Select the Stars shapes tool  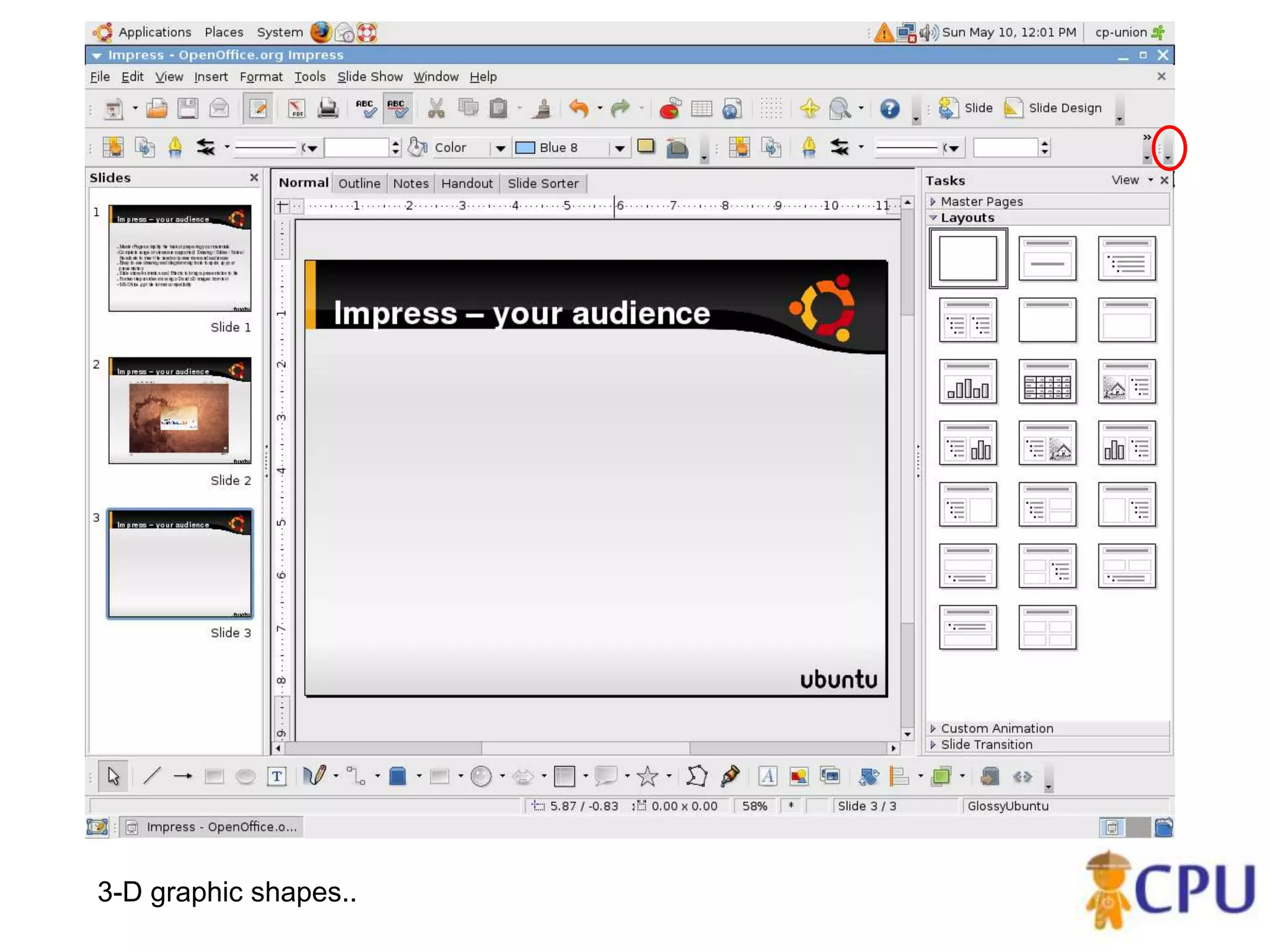point(647,776)
